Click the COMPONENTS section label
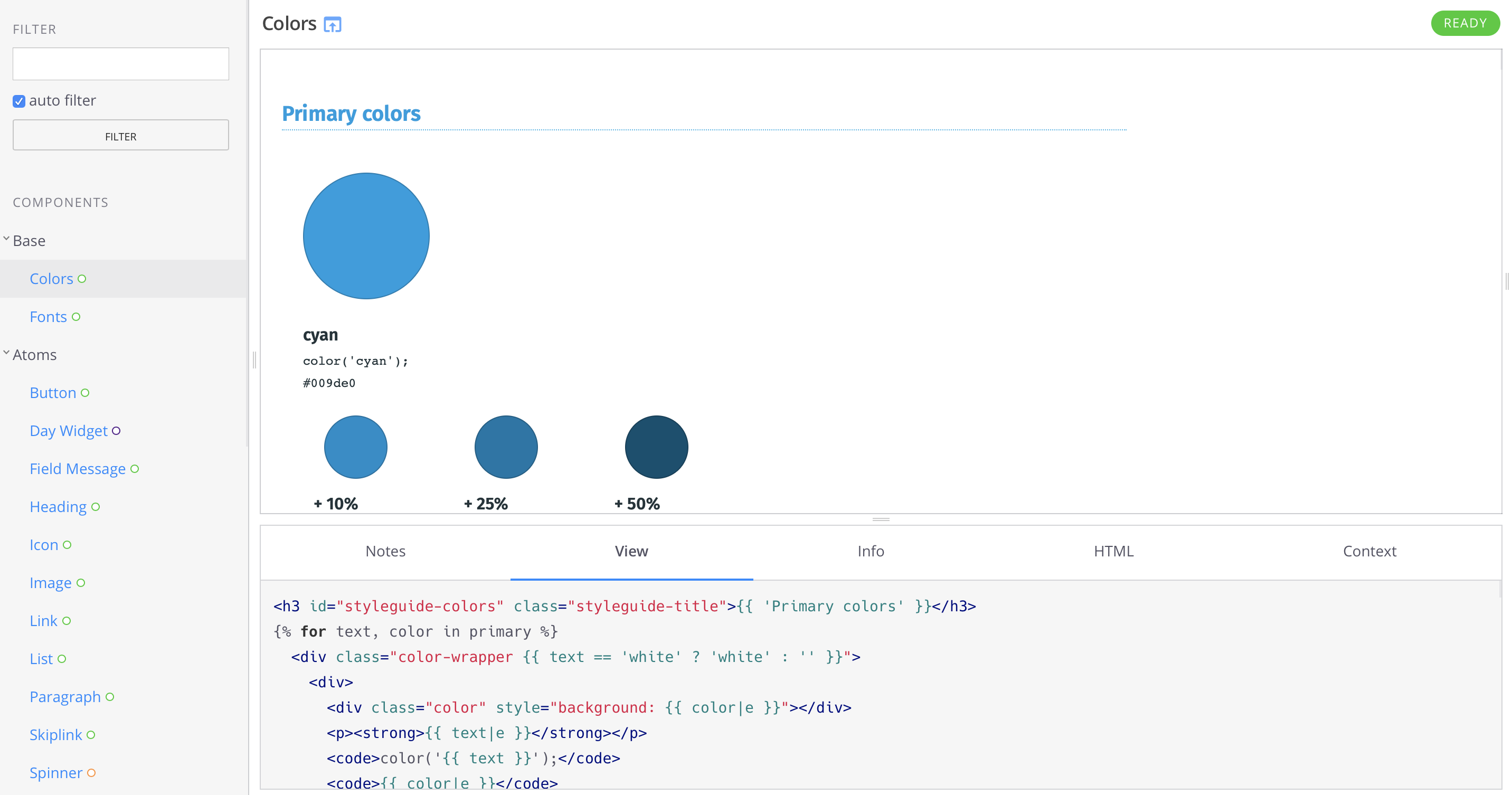This screenshot has height=795, width=1512. (x=61, y=202)
